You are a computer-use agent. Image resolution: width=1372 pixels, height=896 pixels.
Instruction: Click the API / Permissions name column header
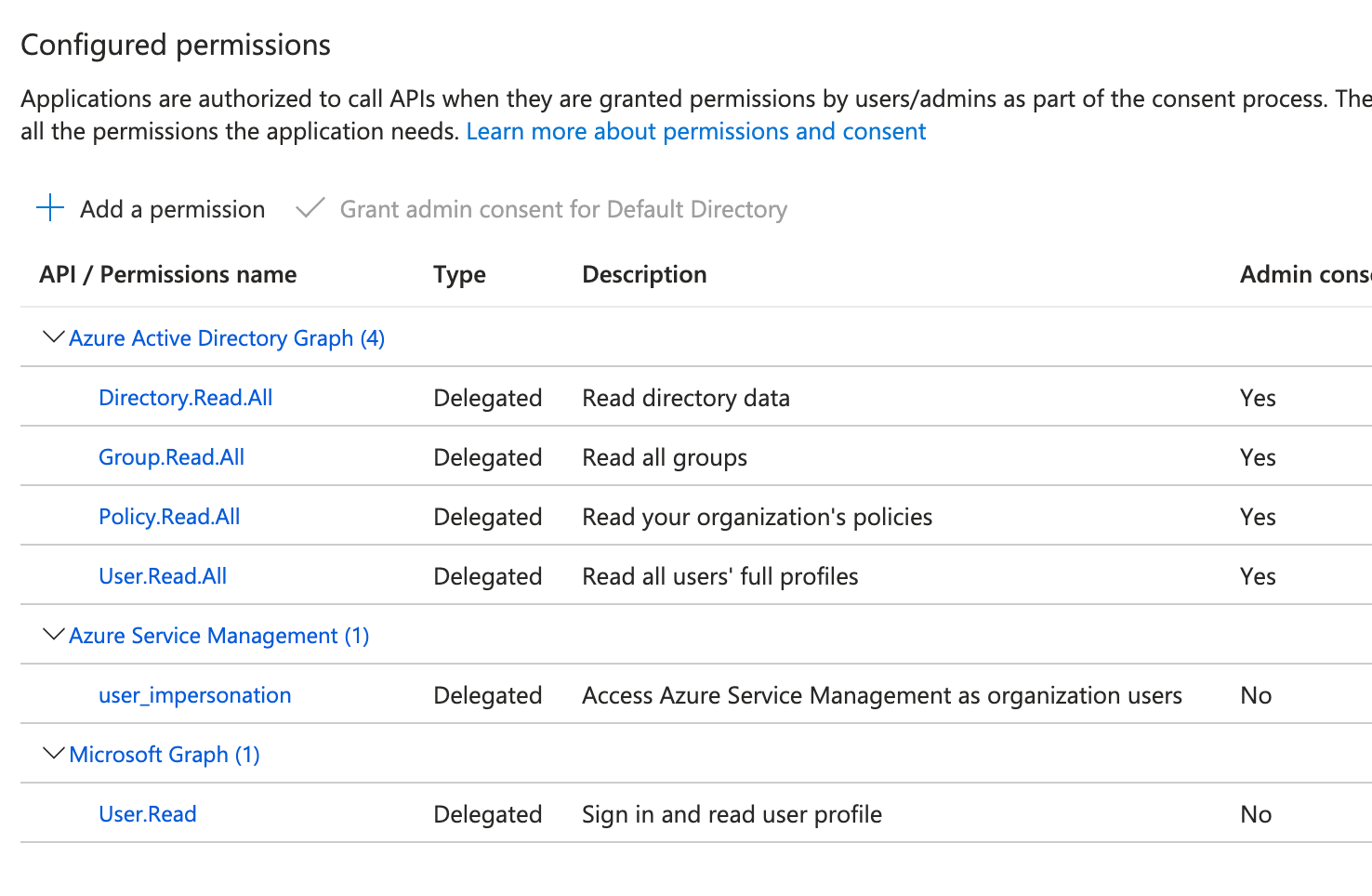168,274
